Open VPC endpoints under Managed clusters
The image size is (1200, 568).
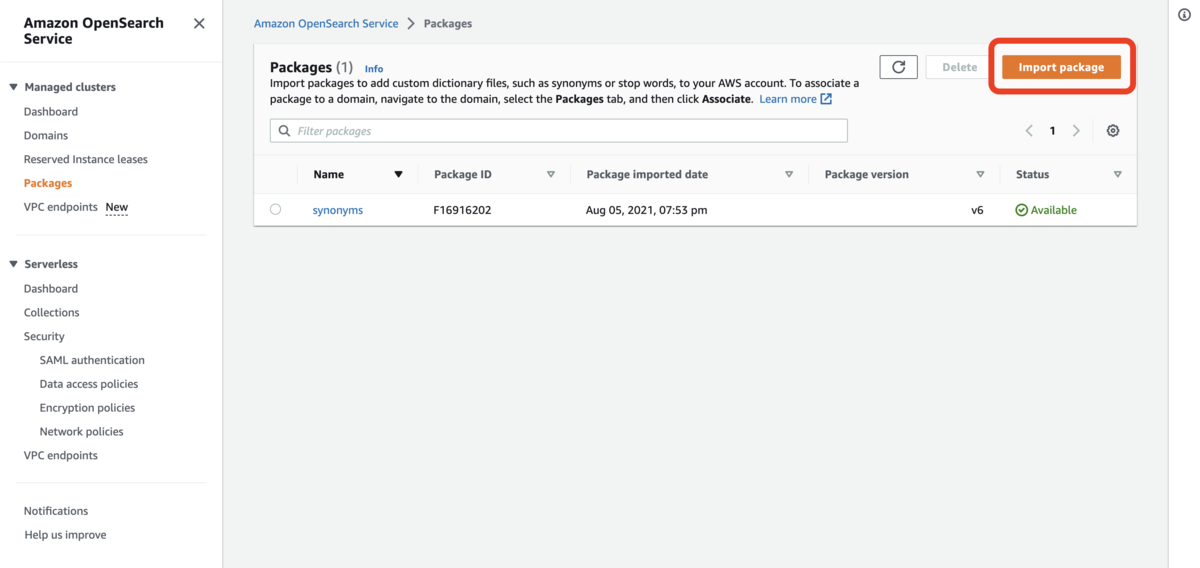61,207
